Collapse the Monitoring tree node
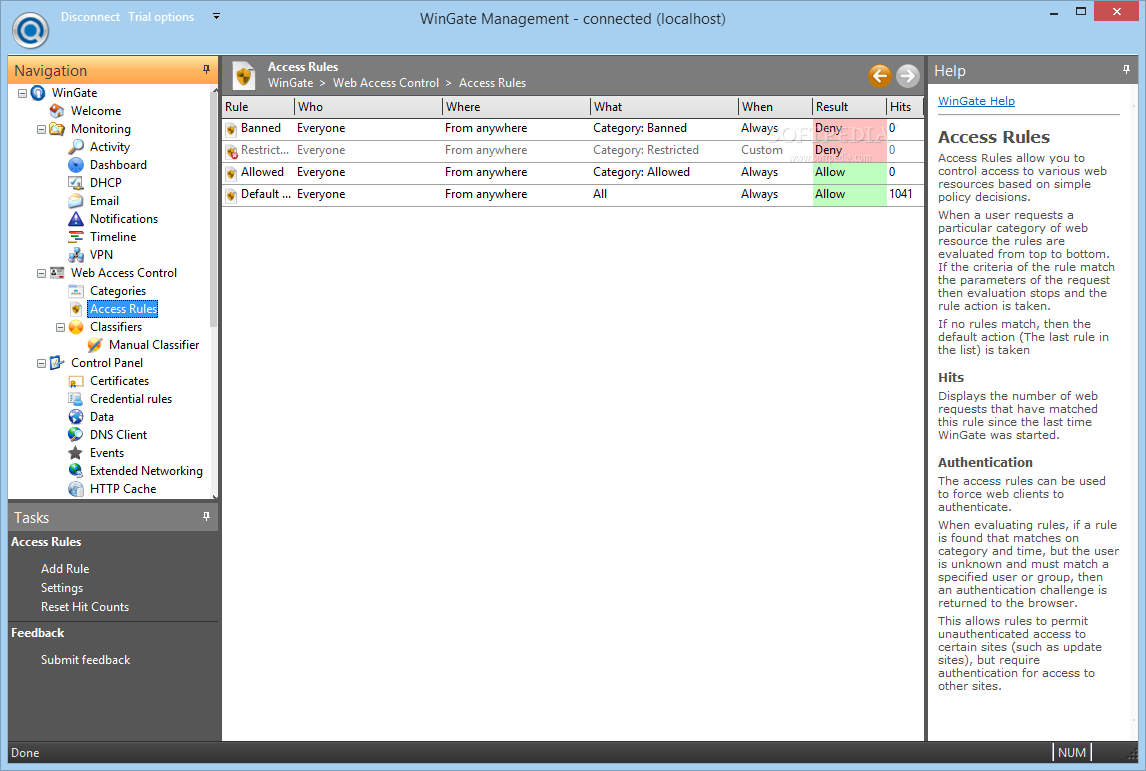This screenshot has height=771, width=1146. 42,129
